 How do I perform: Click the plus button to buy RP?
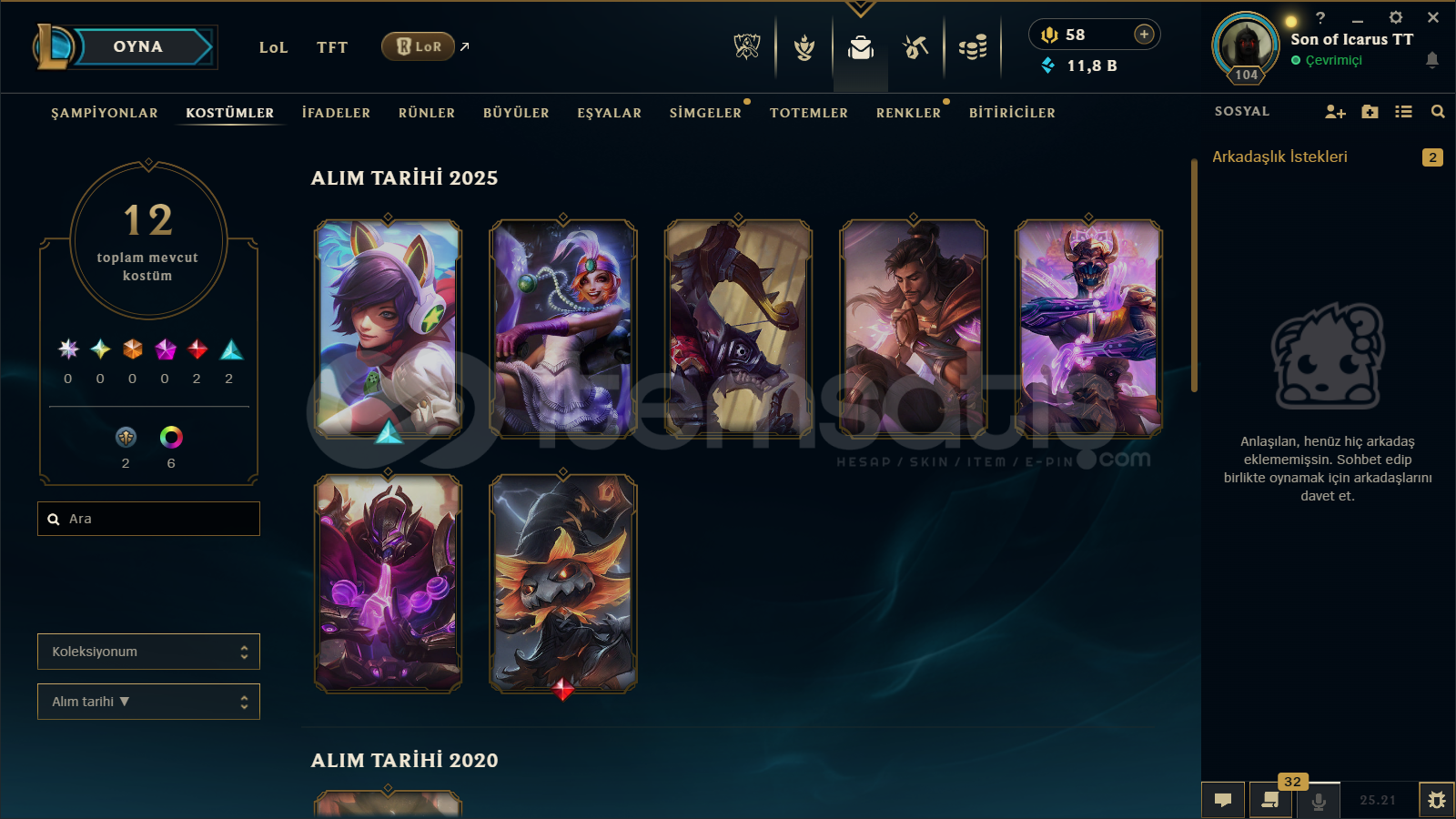(1144, 35)
